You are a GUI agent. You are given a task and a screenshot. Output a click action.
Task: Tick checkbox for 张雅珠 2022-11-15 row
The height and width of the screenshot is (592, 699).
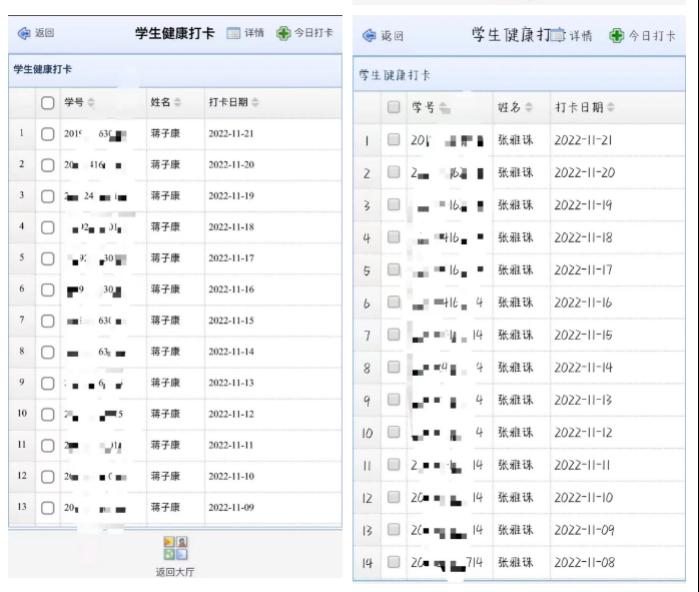pos(394,335)
